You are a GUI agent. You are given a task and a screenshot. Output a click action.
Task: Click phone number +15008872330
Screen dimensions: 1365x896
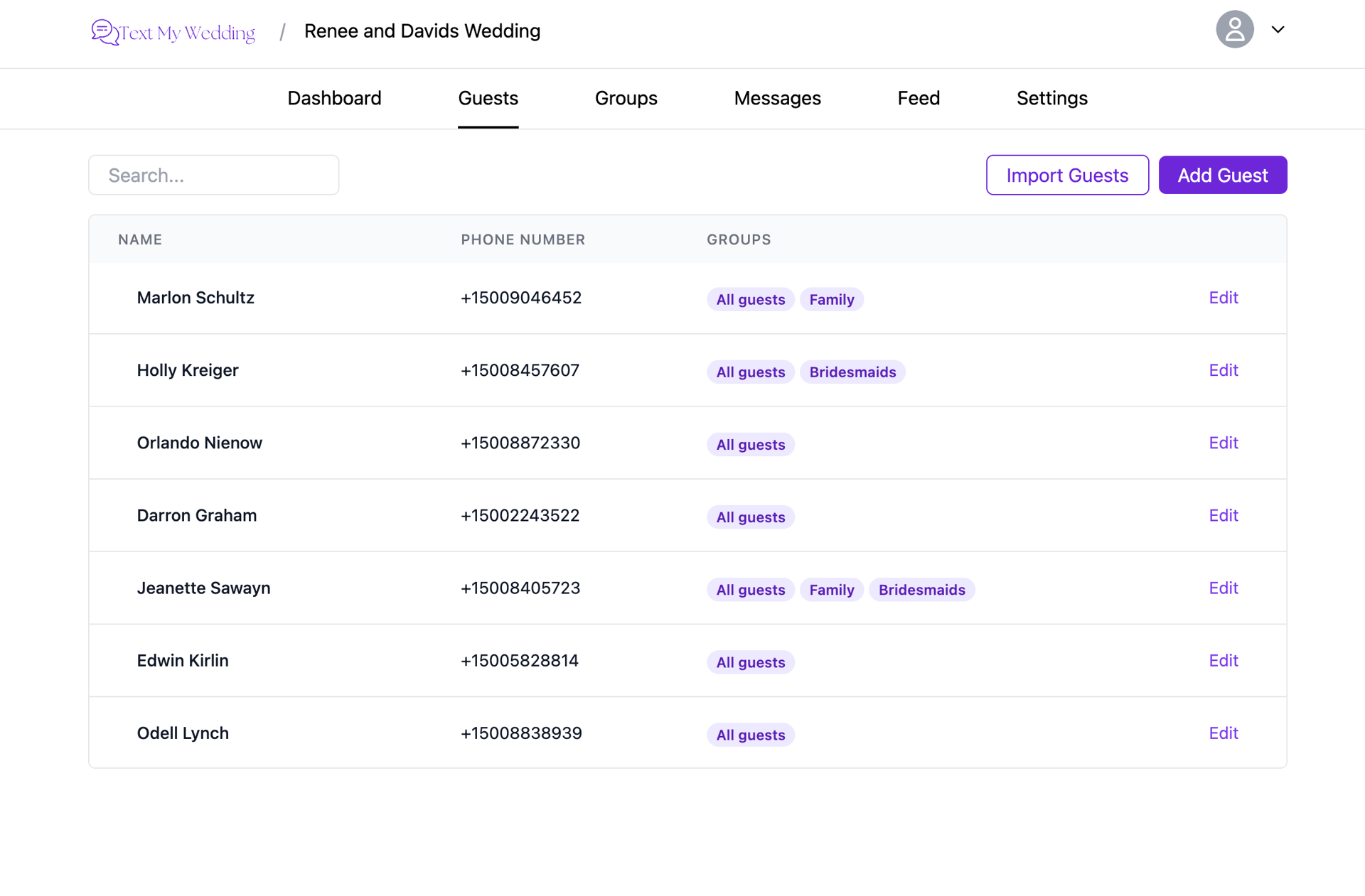(x=520, y=443)
